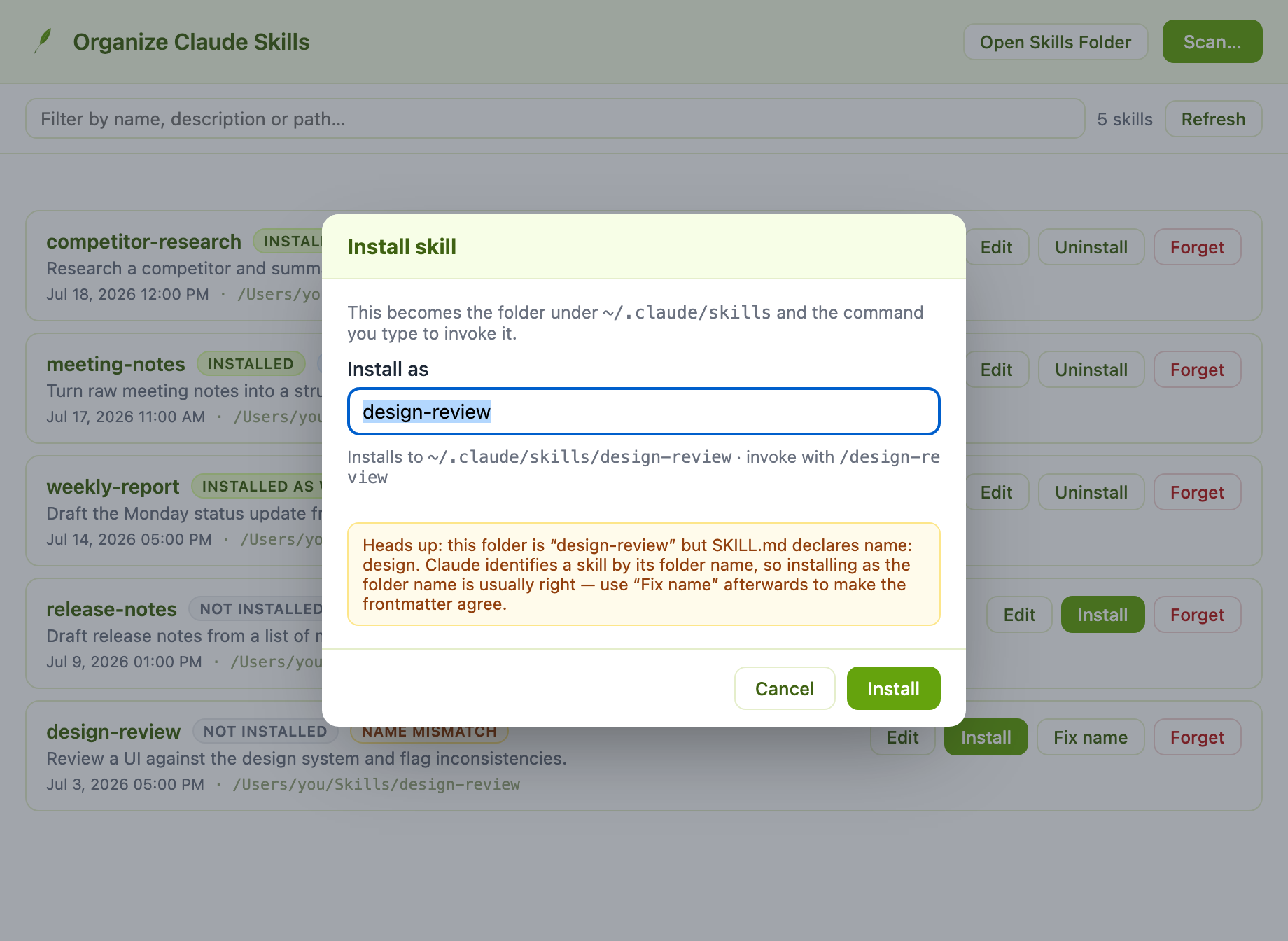1288x941 pixels.
Task: Click the NAME MISMATCH badge
Action: point(429,734)
